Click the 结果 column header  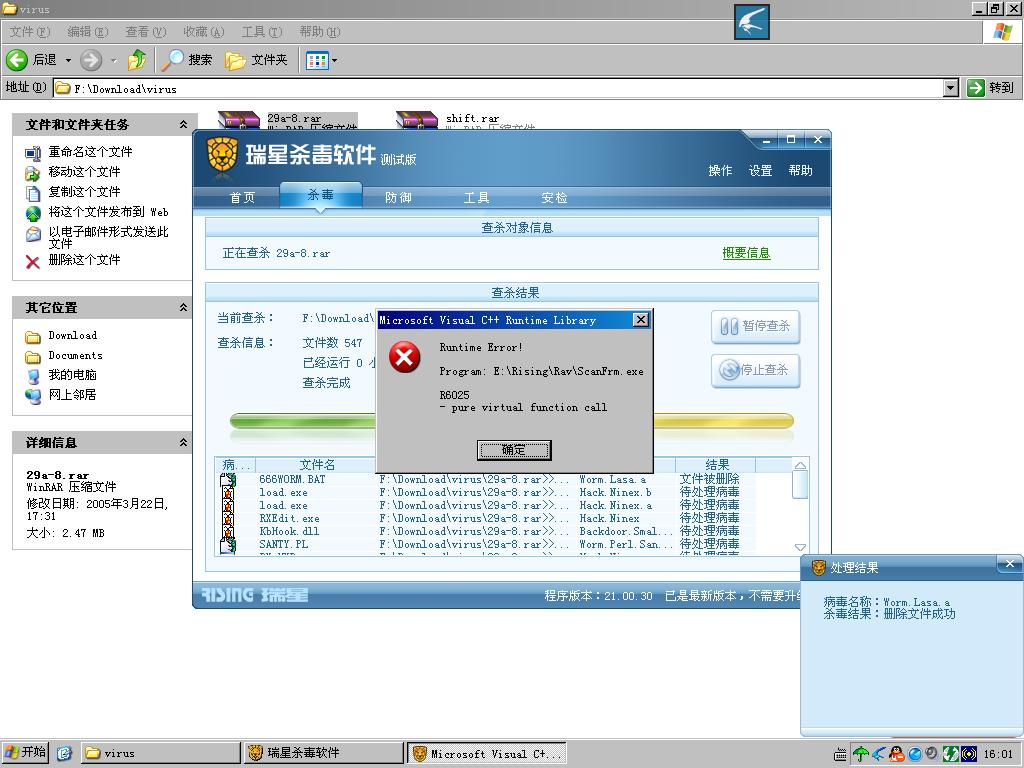(716, 464)
